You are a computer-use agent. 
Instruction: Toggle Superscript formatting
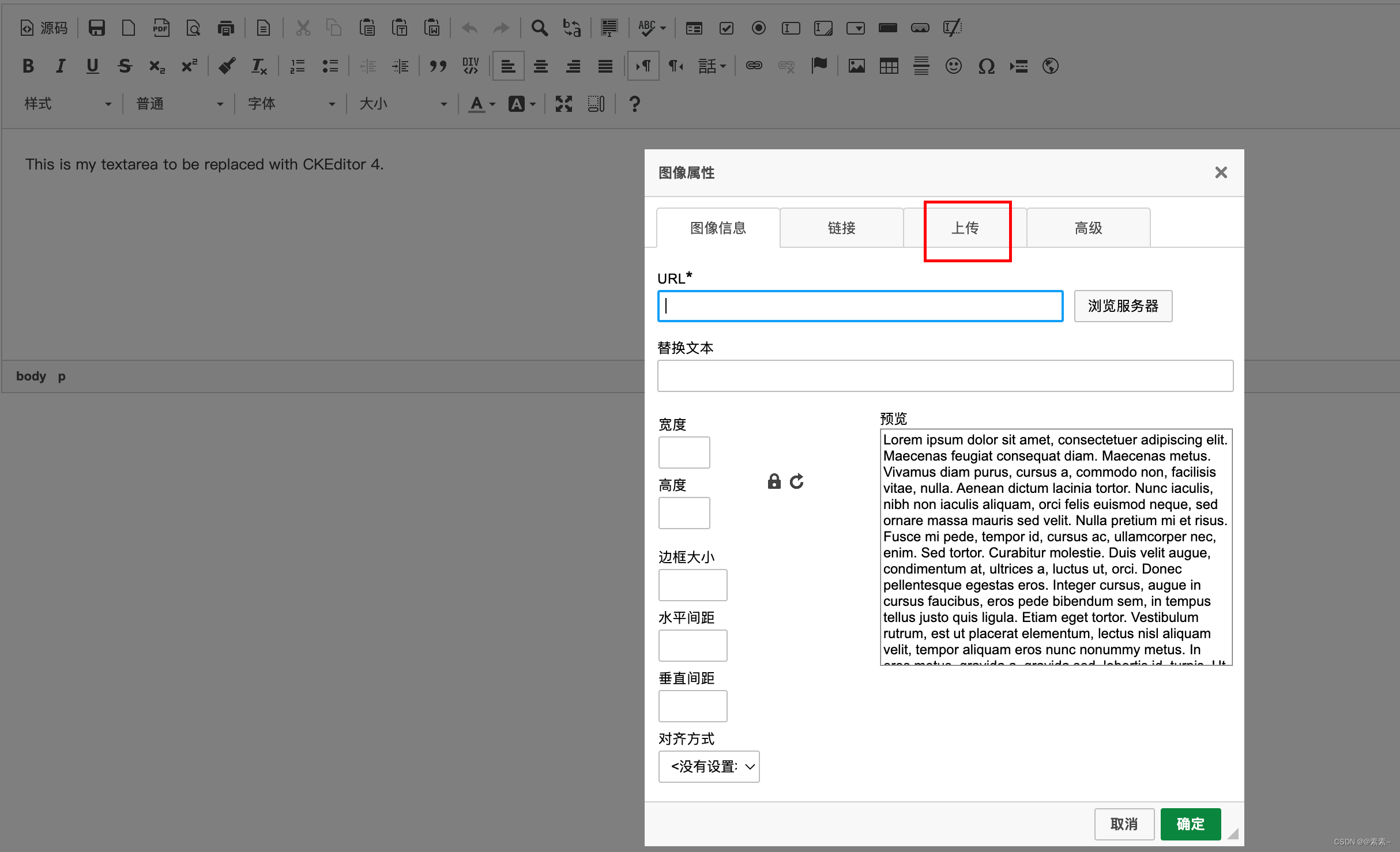coord(190,66)
